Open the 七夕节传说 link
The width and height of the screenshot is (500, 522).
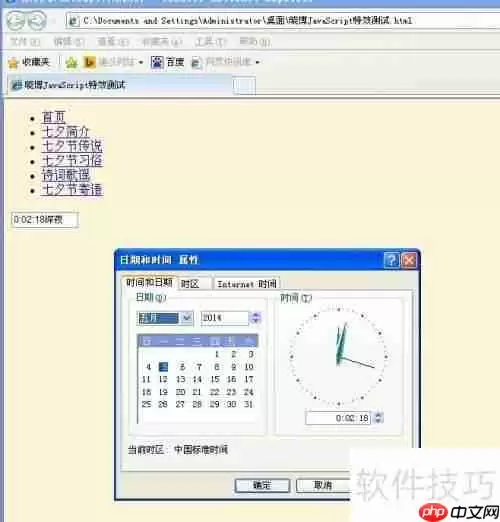(72, 146)
